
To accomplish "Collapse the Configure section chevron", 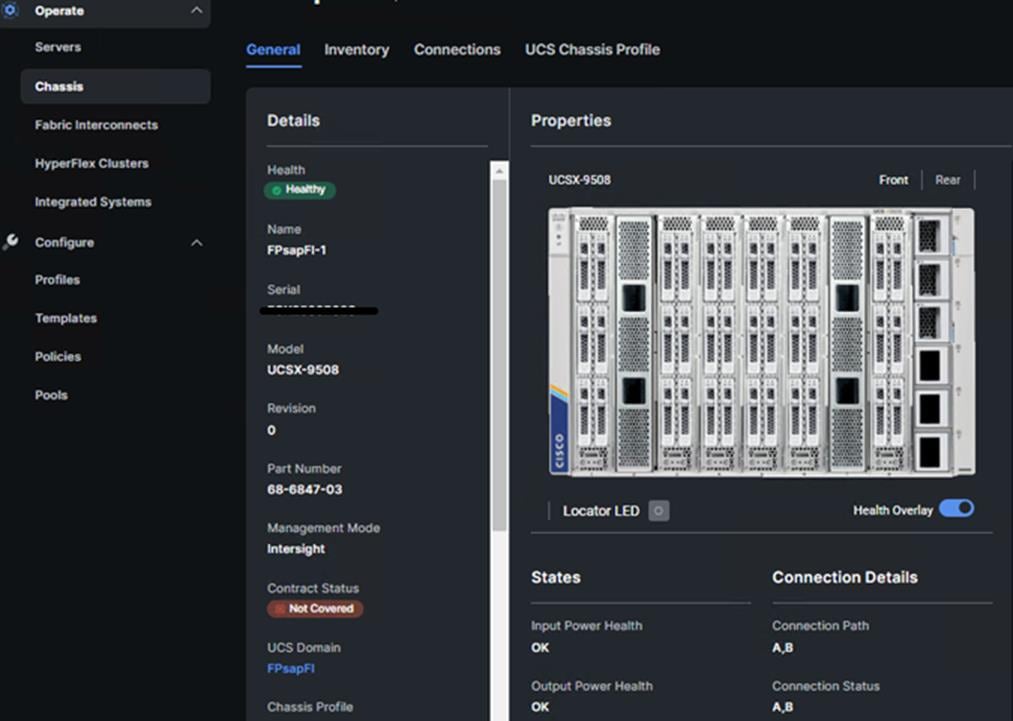I will click(196, 243).
